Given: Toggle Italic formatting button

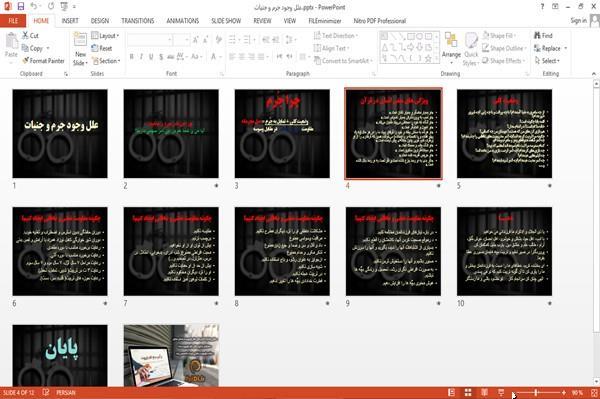Looking at the screenshot, I should coord(141,57).
